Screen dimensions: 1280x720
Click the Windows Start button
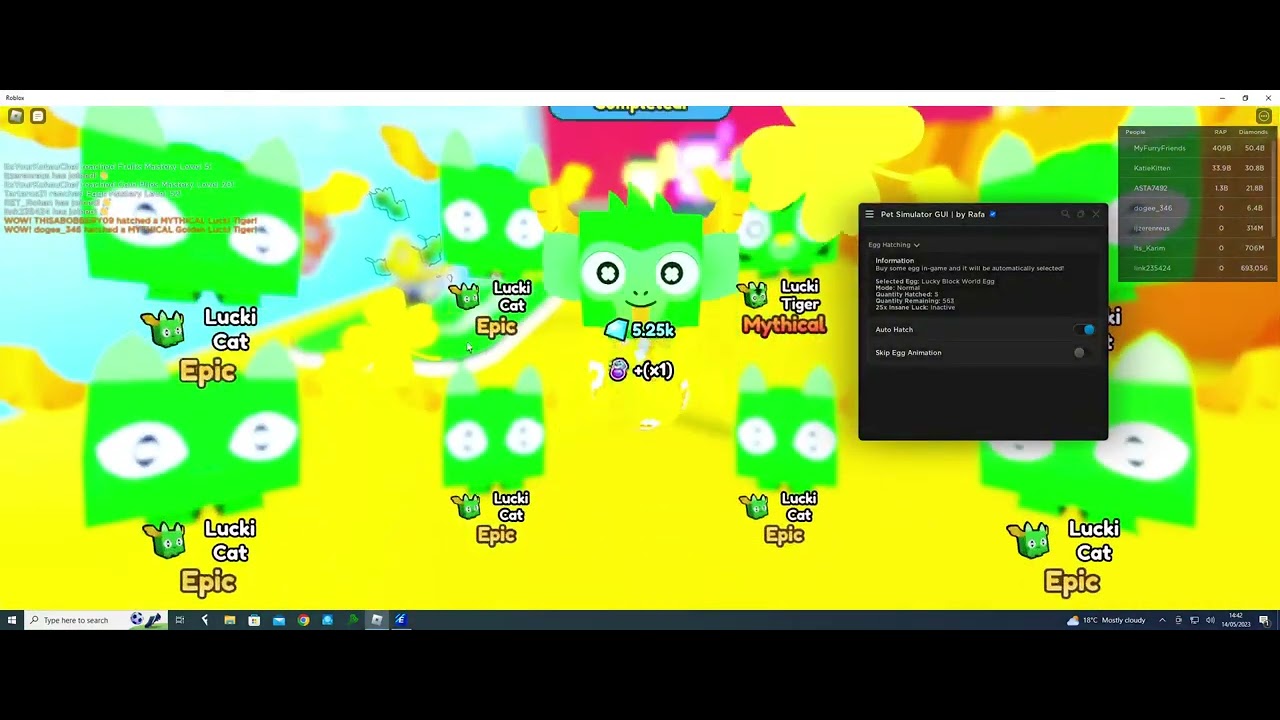12,620
